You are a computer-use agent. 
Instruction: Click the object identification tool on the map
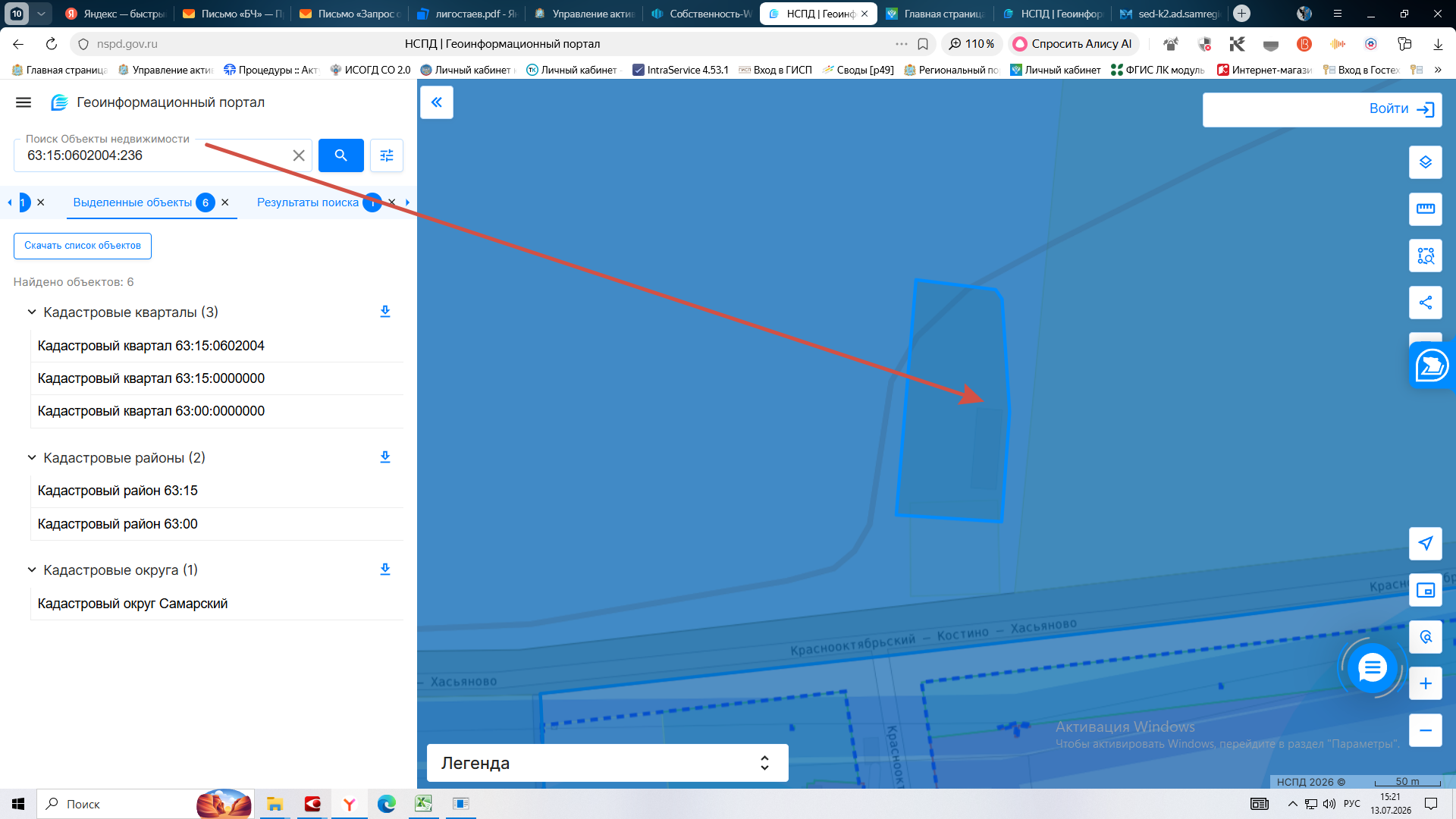coord(1426,637)
